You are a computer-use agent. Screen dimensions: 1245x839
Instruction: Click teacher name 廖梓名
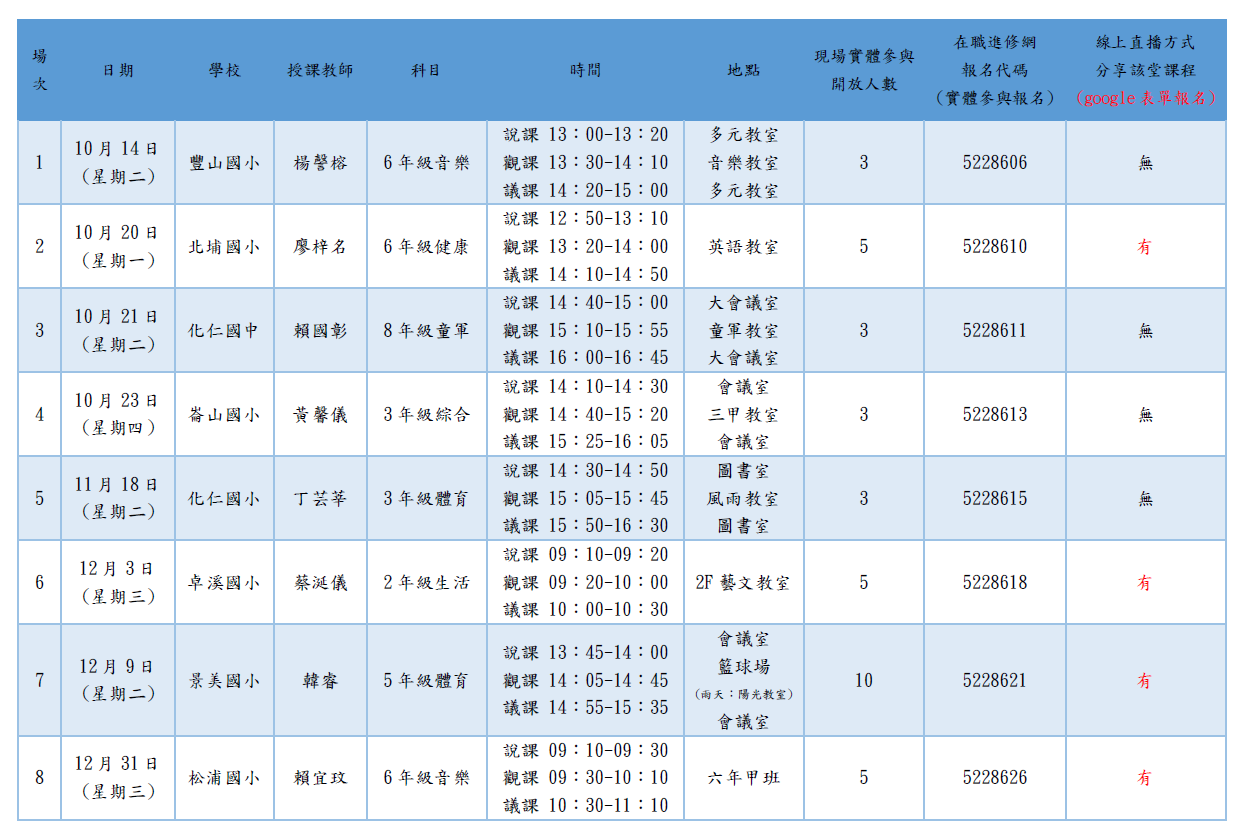[320, 247]
